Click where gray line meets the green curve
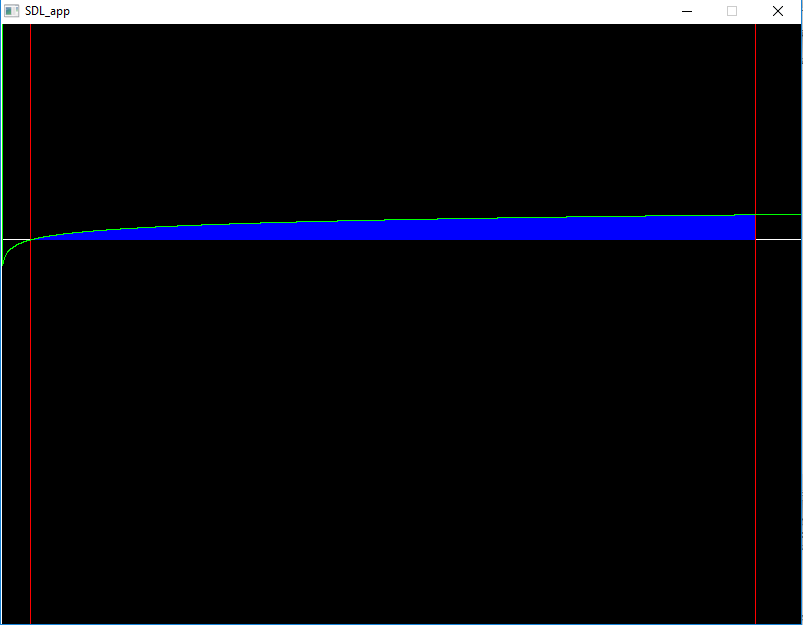 point(755,214)
